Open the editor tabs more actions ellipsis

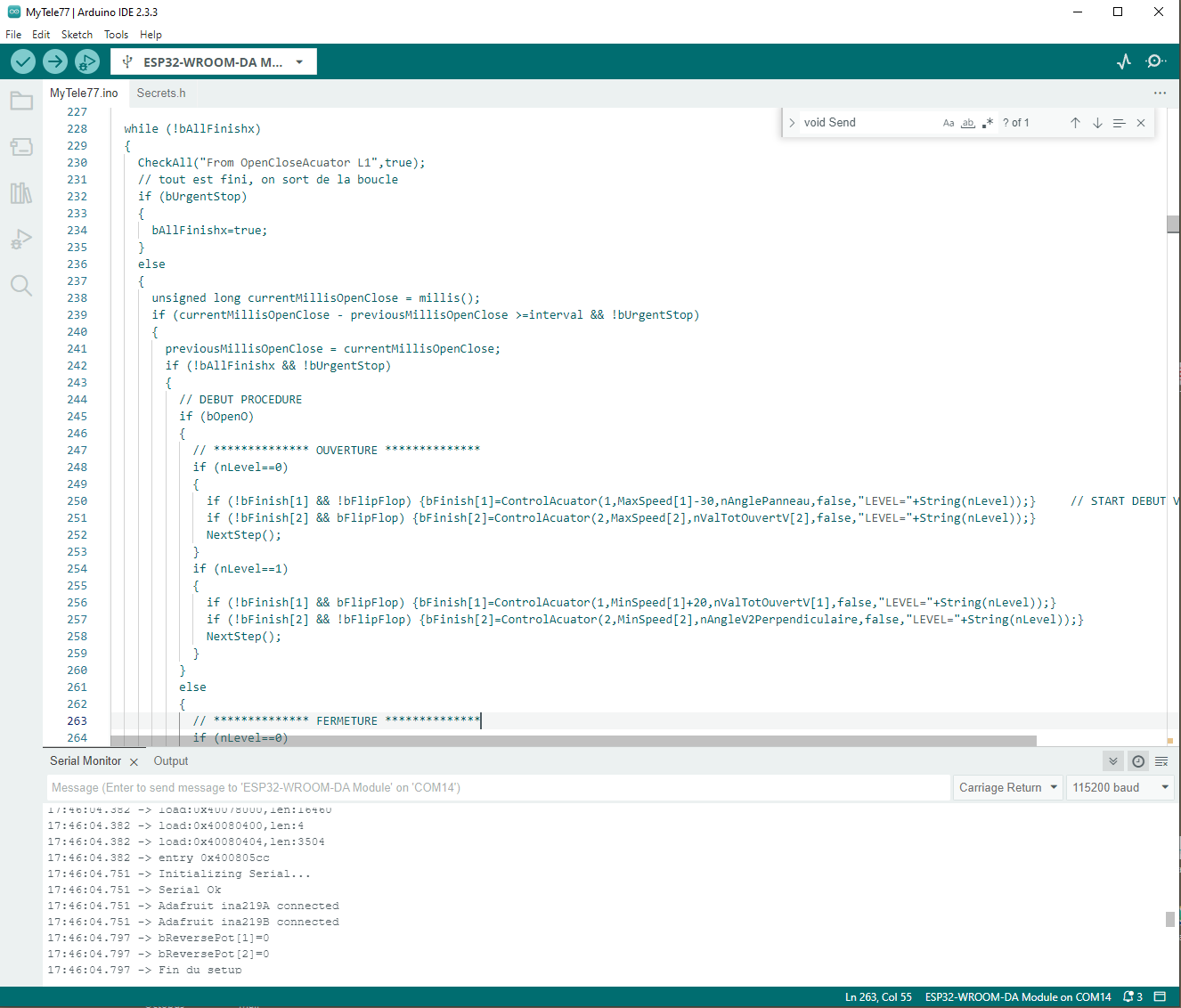(x=1160, y=93)
